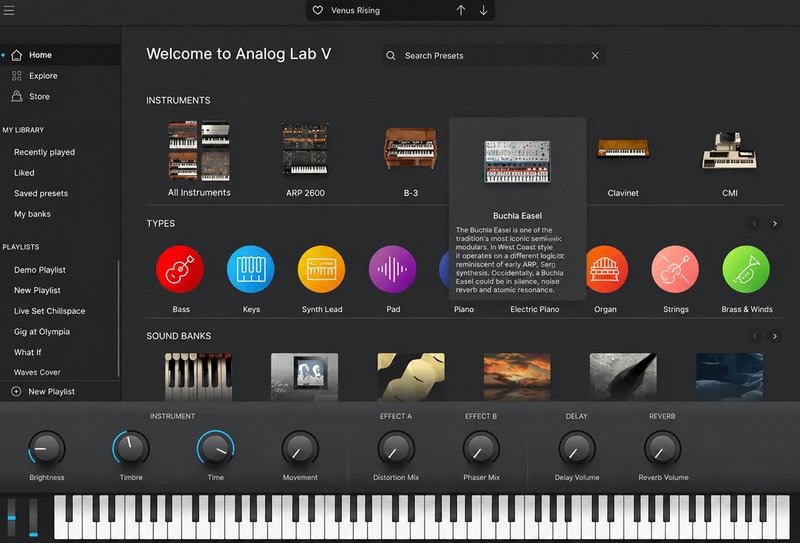Open the What If playlist
The height and width of the screenshot is (543, 800).
pyautogui.click(x=28, y=352)
